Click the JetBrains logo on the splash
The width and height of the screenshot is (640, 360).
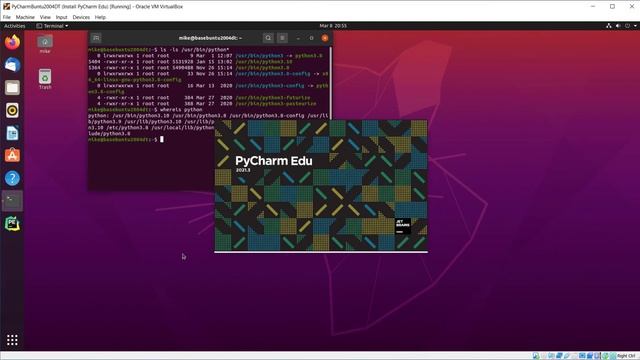tap(402, 226)
